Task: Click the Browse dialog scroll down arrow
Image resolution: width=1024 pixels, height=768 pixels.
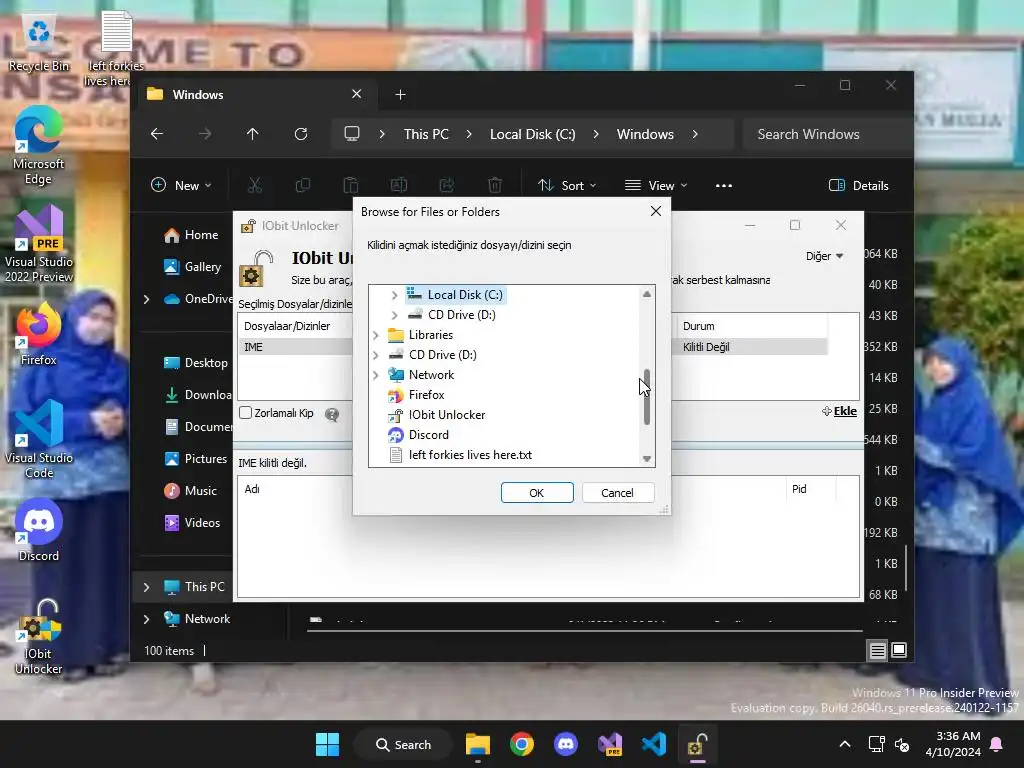Action: [647, 458]
